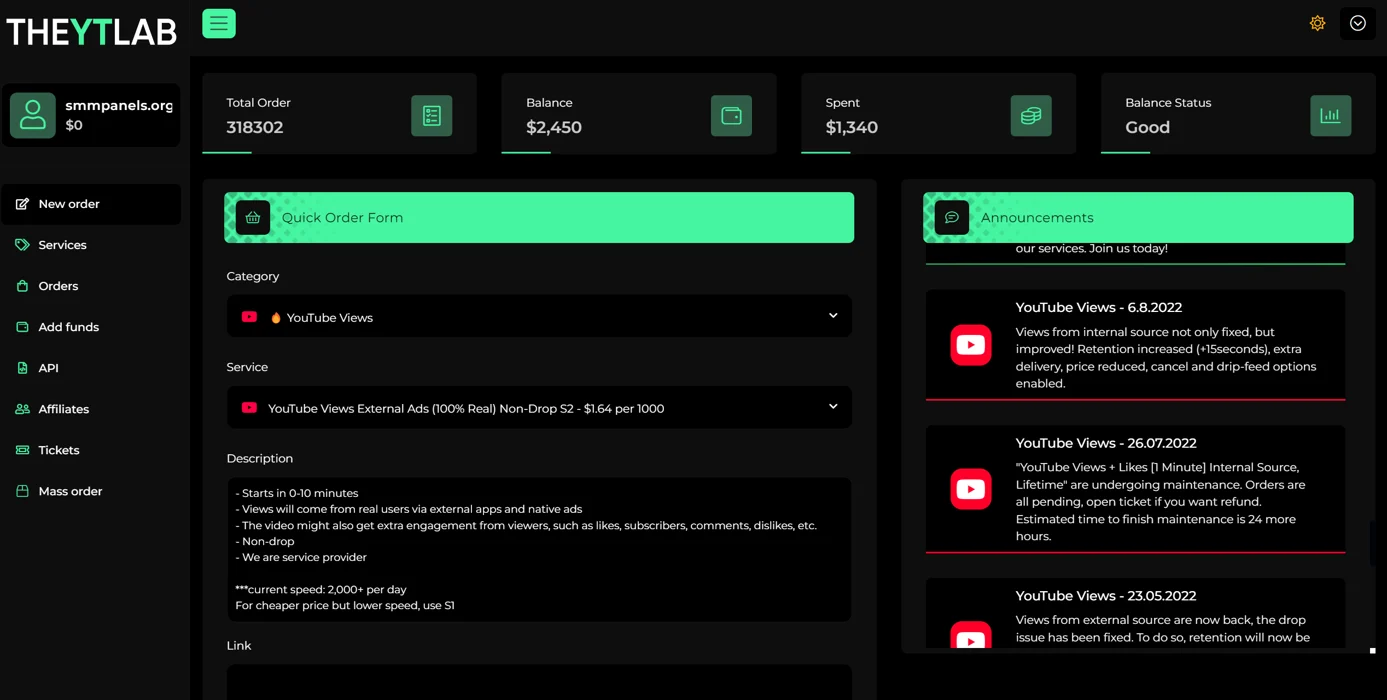Click the YouTube Views - 26.07.2022 title
Viewport: 1387px width, 700px height.
point(1106,443)
